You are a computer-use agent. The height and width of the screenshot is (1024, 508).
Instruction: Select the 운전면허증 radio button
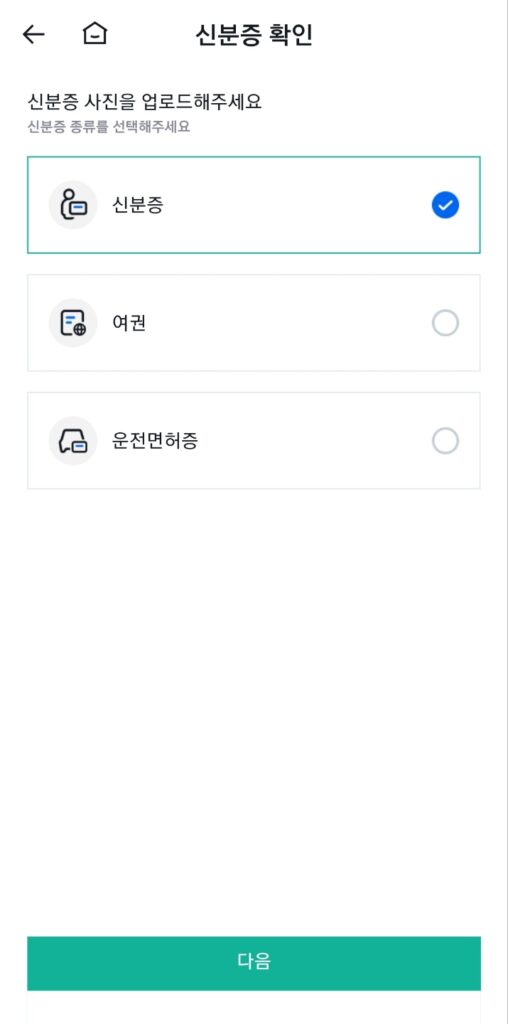(x=445, y=441)
